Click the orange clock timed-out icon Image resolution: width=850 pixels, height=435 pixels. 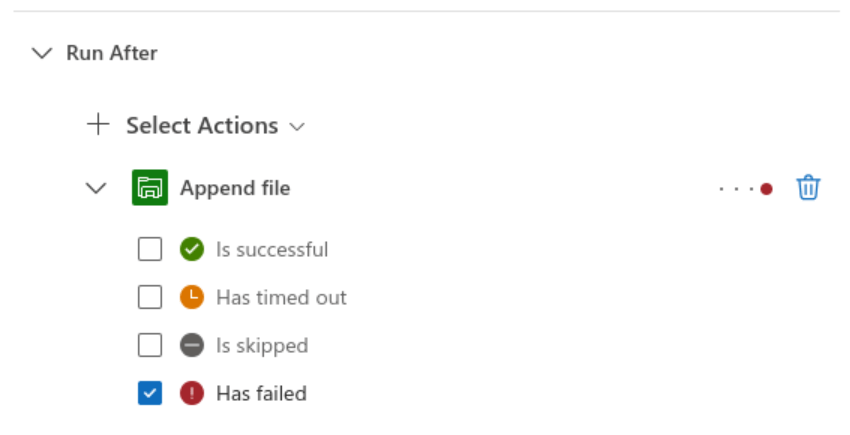tap(192, 297)
